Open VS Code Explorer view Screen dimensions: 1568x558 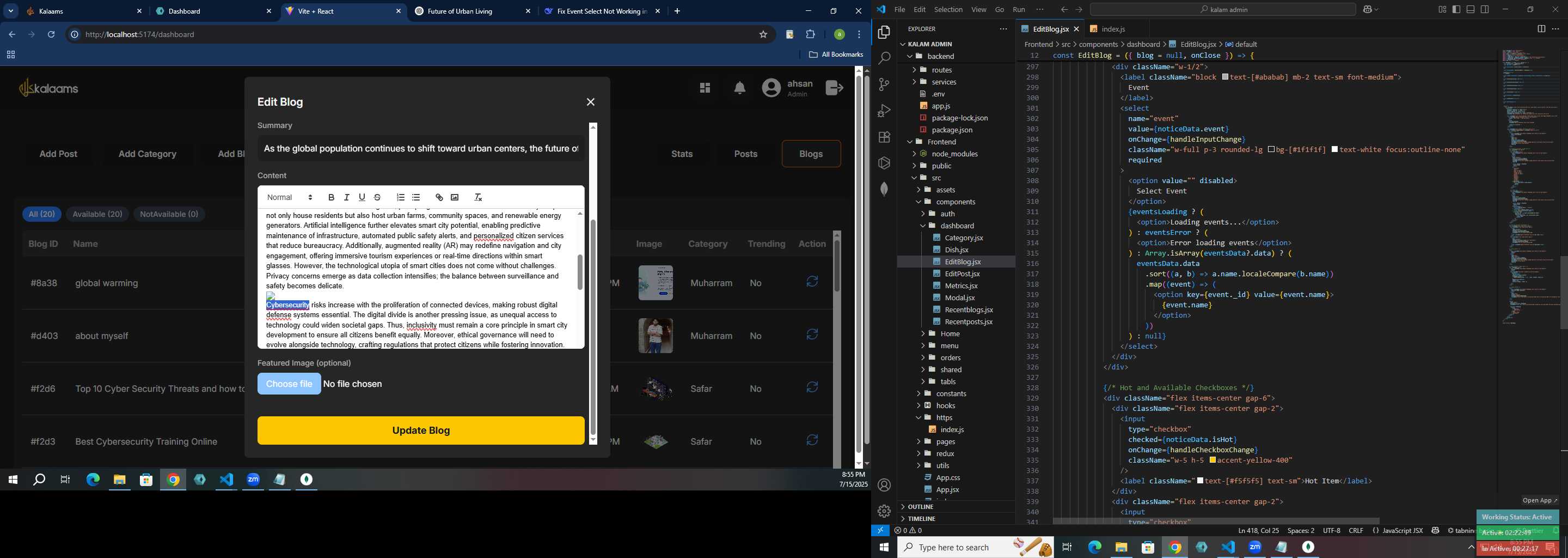pos(884,32)
